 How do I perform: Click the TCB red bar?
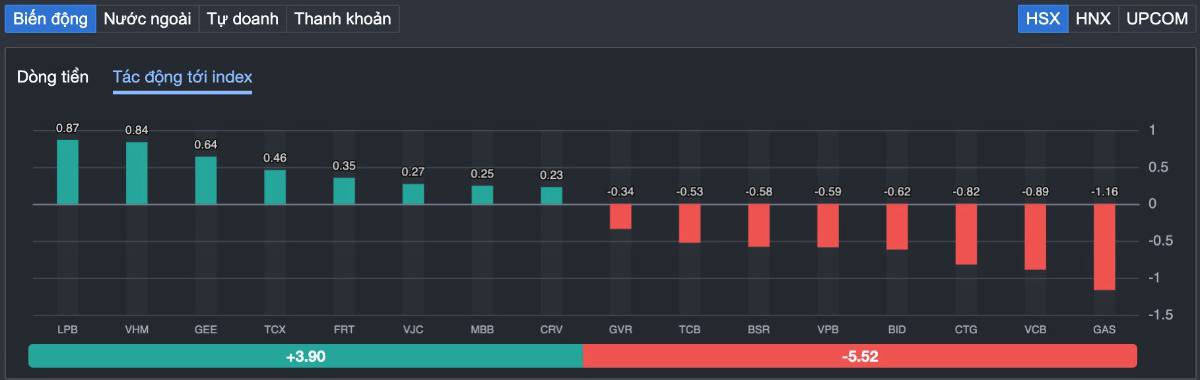[690, 224]
